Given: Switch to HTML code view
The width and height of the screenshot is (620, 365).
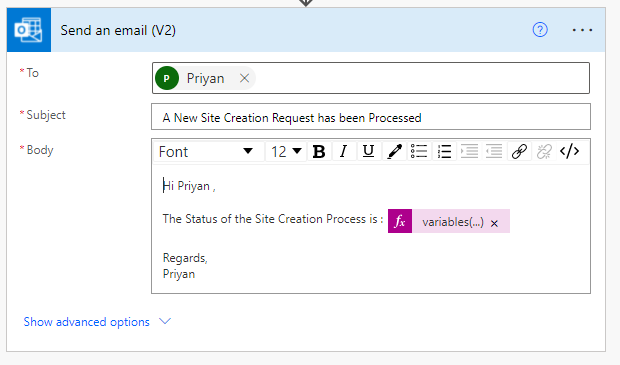Looking at the screenshot, I should (x=569, y=151).
